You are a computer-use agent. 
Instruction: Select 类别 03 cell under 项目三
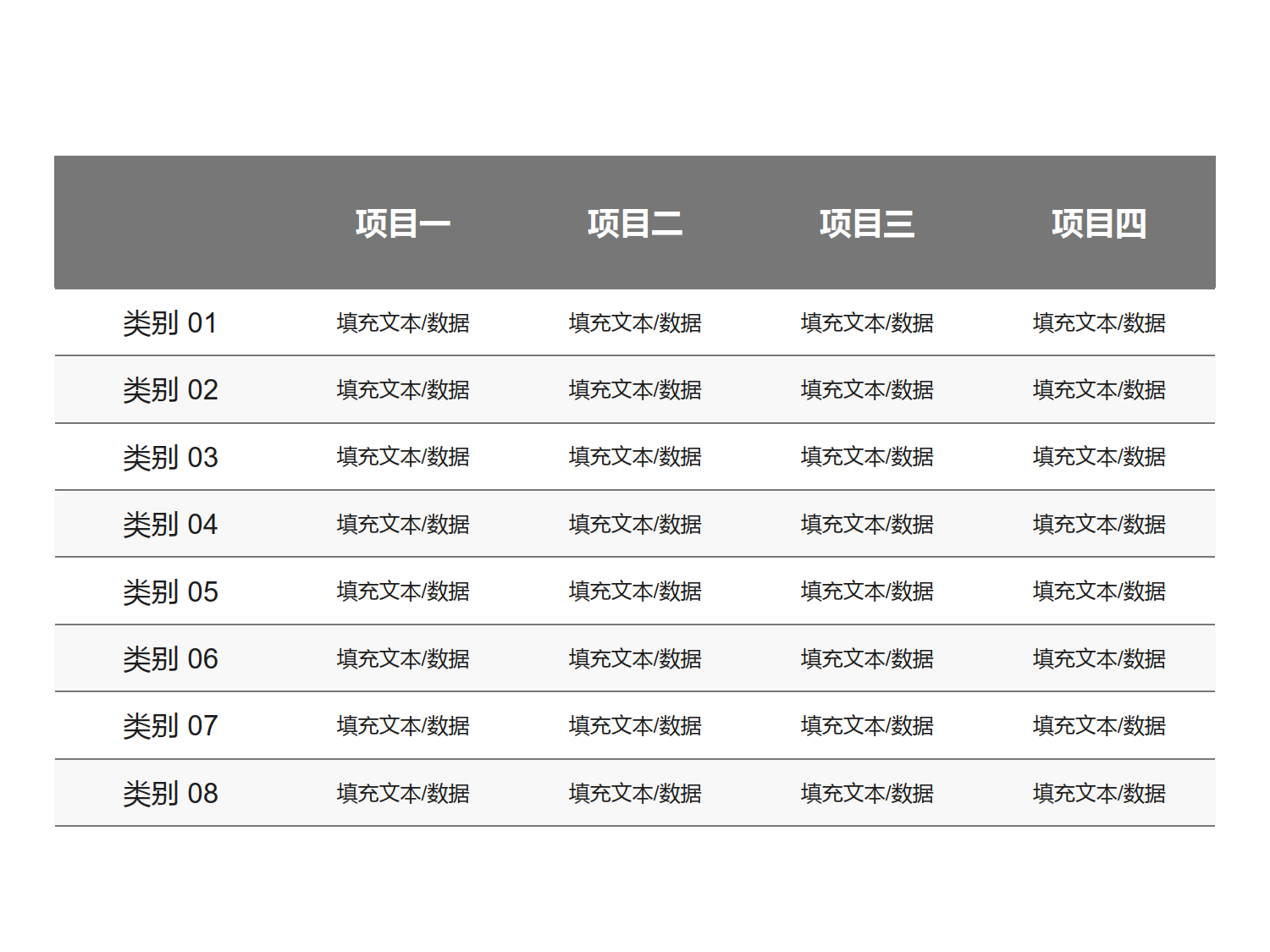point(867,456)
